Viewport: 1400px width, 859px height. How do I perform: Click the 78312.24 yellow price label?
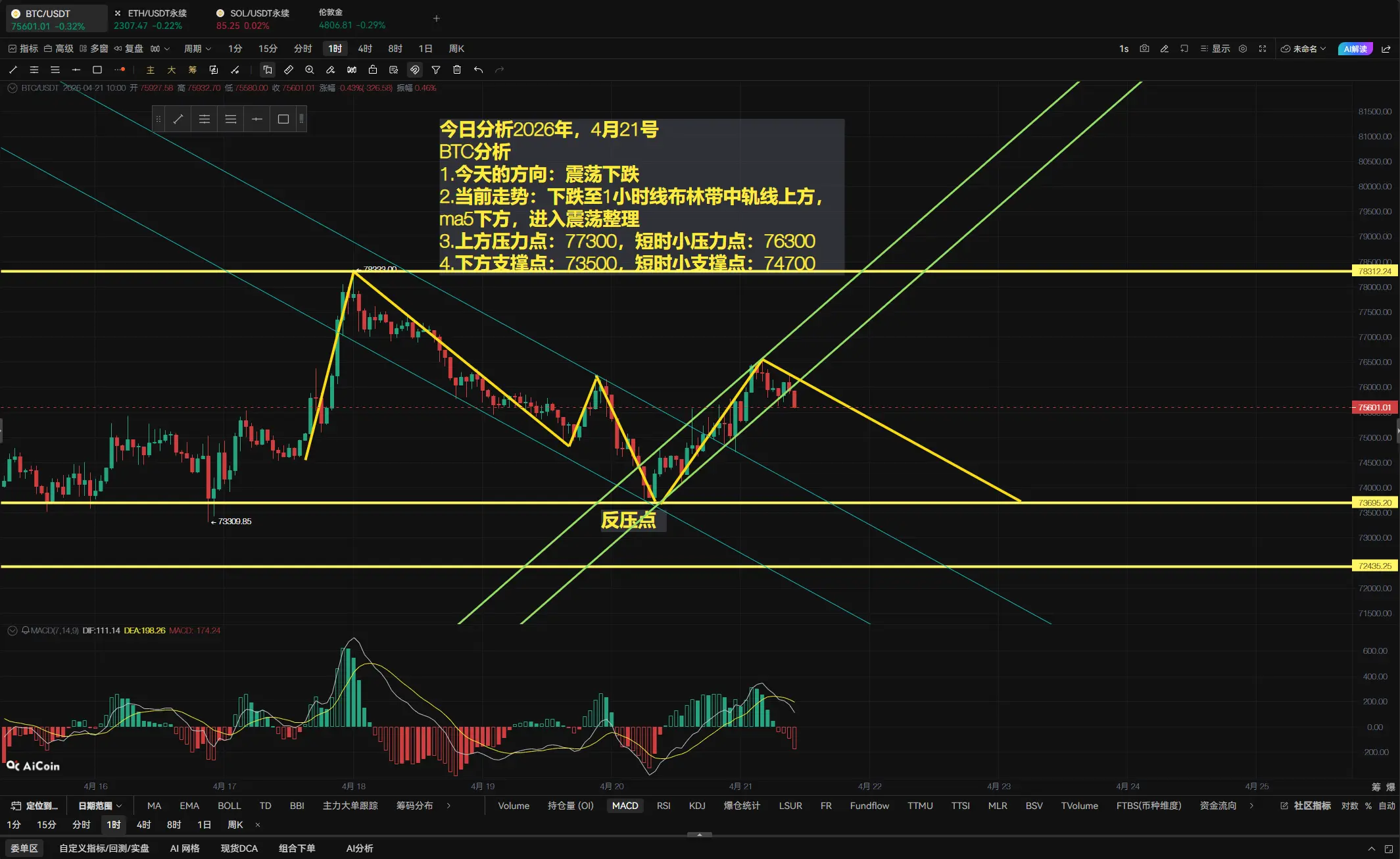point(1375,271)
